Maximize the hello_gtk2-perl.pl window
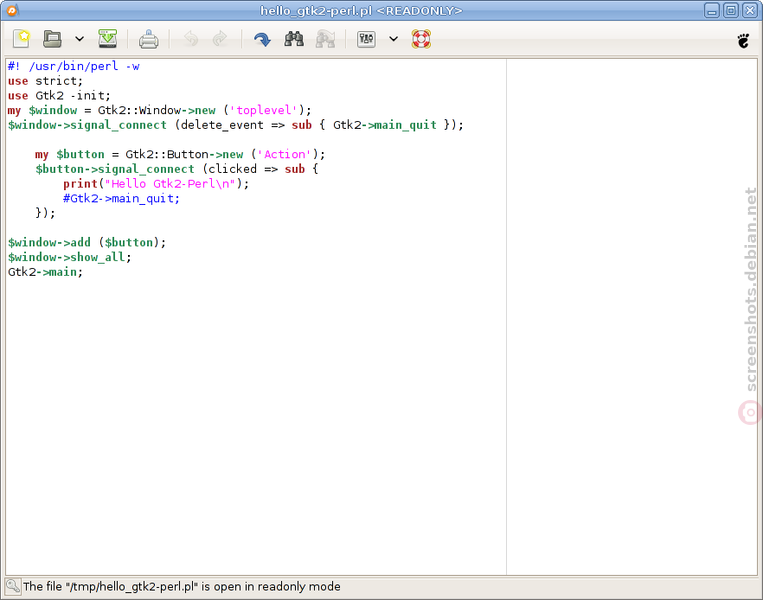Image resolution: width=763 pixels, height=600 pixels. pos(730,10)
